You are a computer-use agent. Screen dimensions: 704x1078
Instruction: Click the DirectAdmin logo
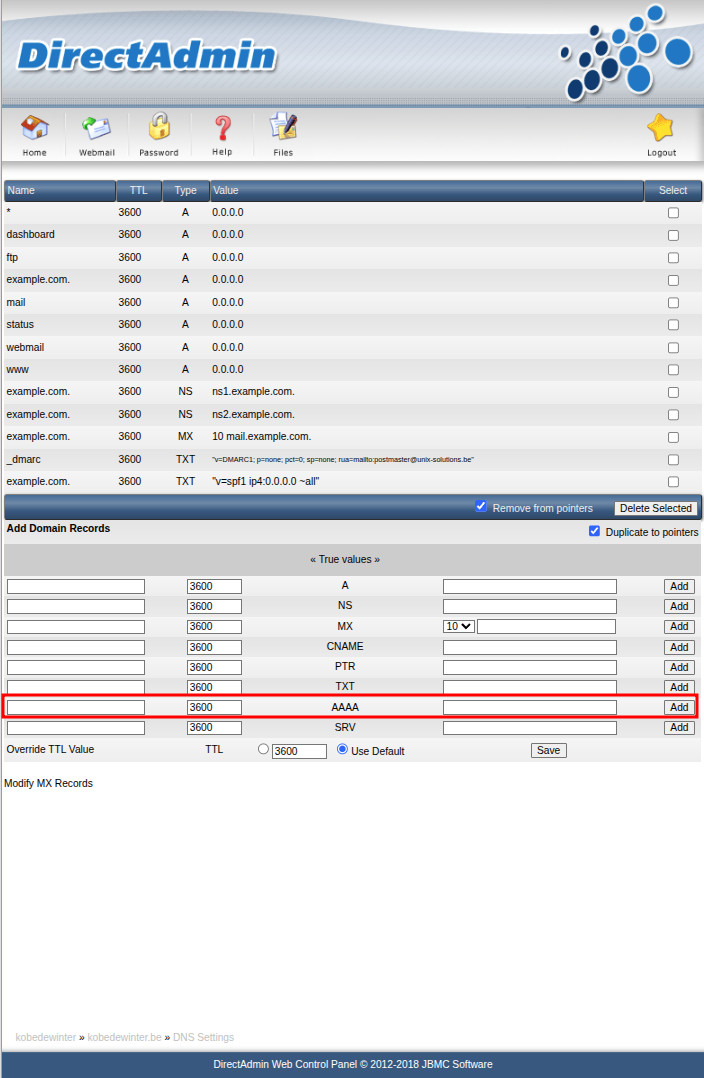146,56
